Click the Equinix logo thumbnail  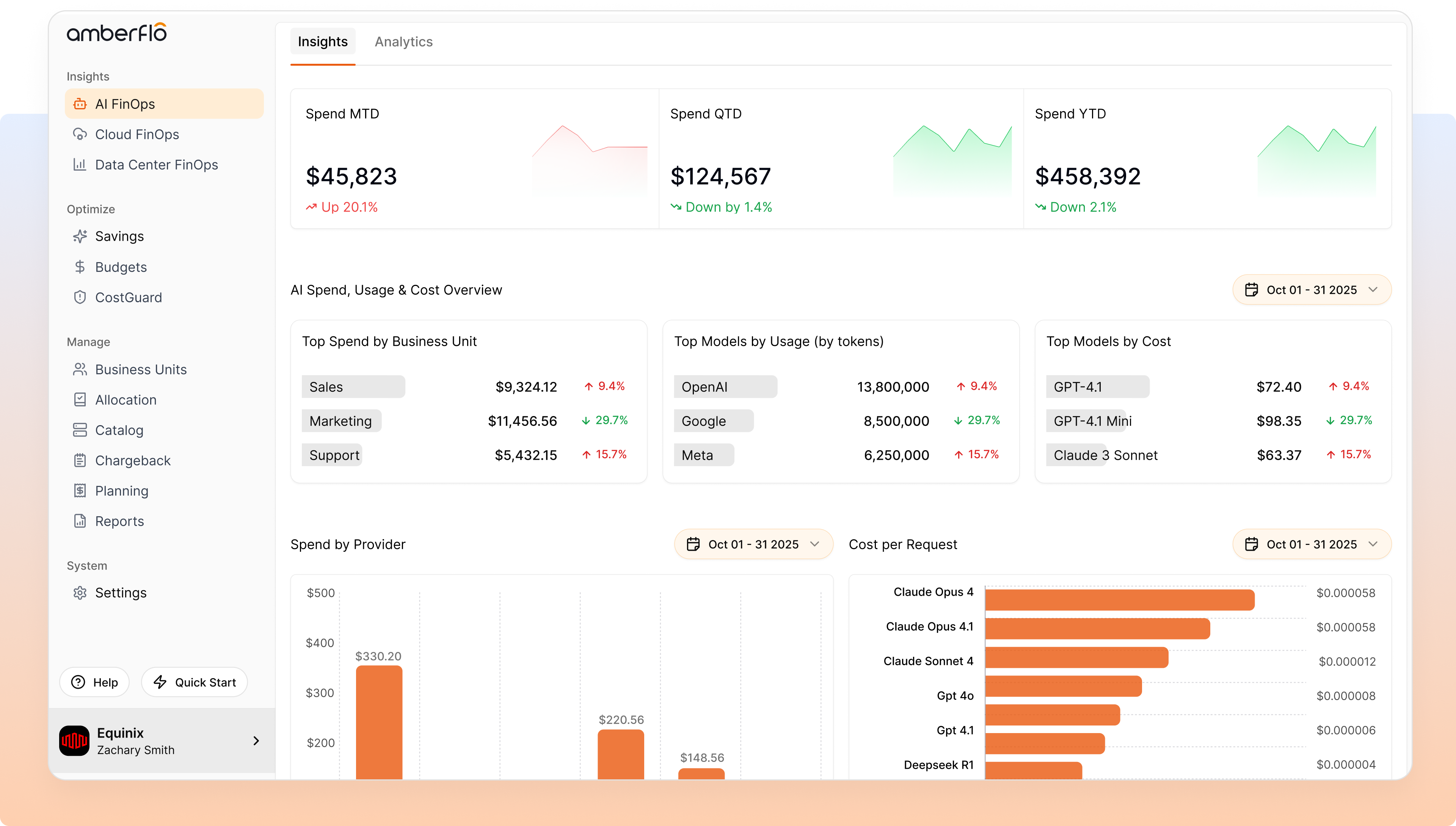[74, 740]
